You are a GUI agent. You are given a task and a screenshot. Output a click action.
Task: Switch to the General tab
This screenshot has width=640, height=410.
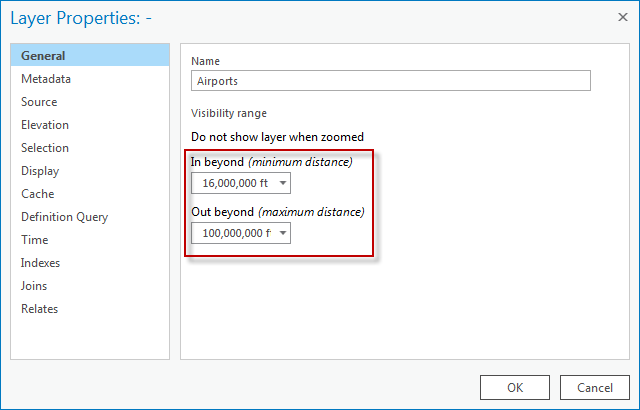coord(43,56)
